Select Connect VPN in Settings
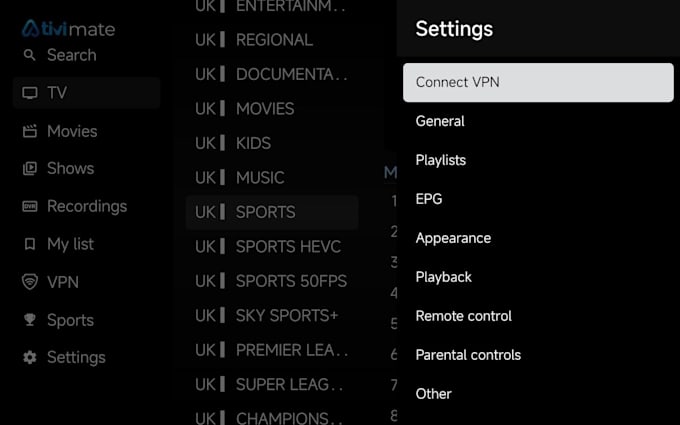Viewport: 680px width, 425px height. (538, 82)
